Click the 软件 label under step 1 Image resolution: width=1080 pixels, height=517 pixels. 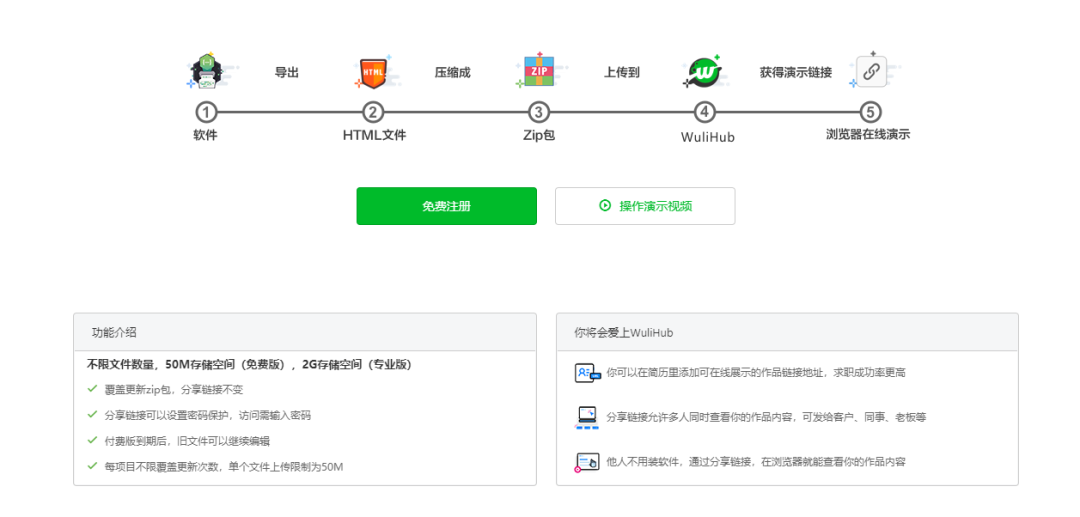point(205,135)
